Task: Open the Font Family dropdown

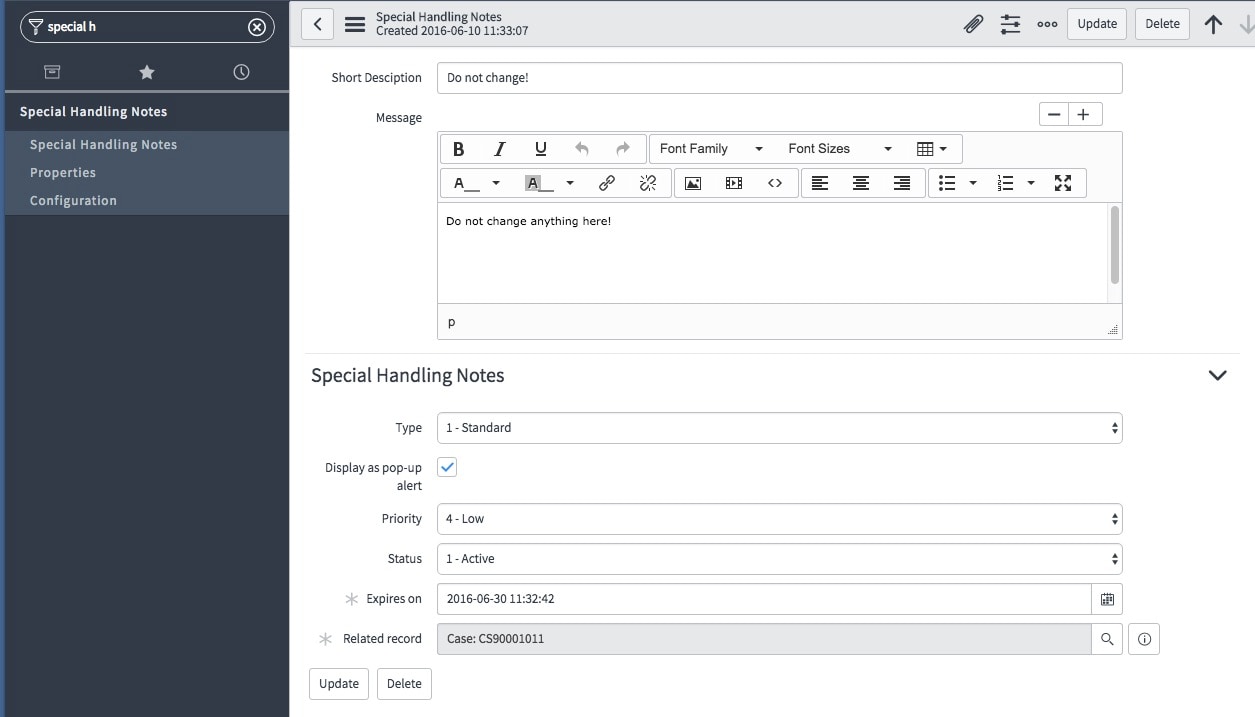Action: click(x=711, y=149)
